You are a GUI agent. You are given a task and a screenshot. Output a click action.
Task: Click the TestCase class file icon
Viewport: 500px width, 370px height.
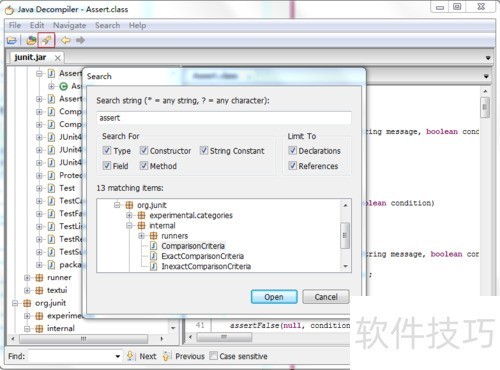point(51,201)
